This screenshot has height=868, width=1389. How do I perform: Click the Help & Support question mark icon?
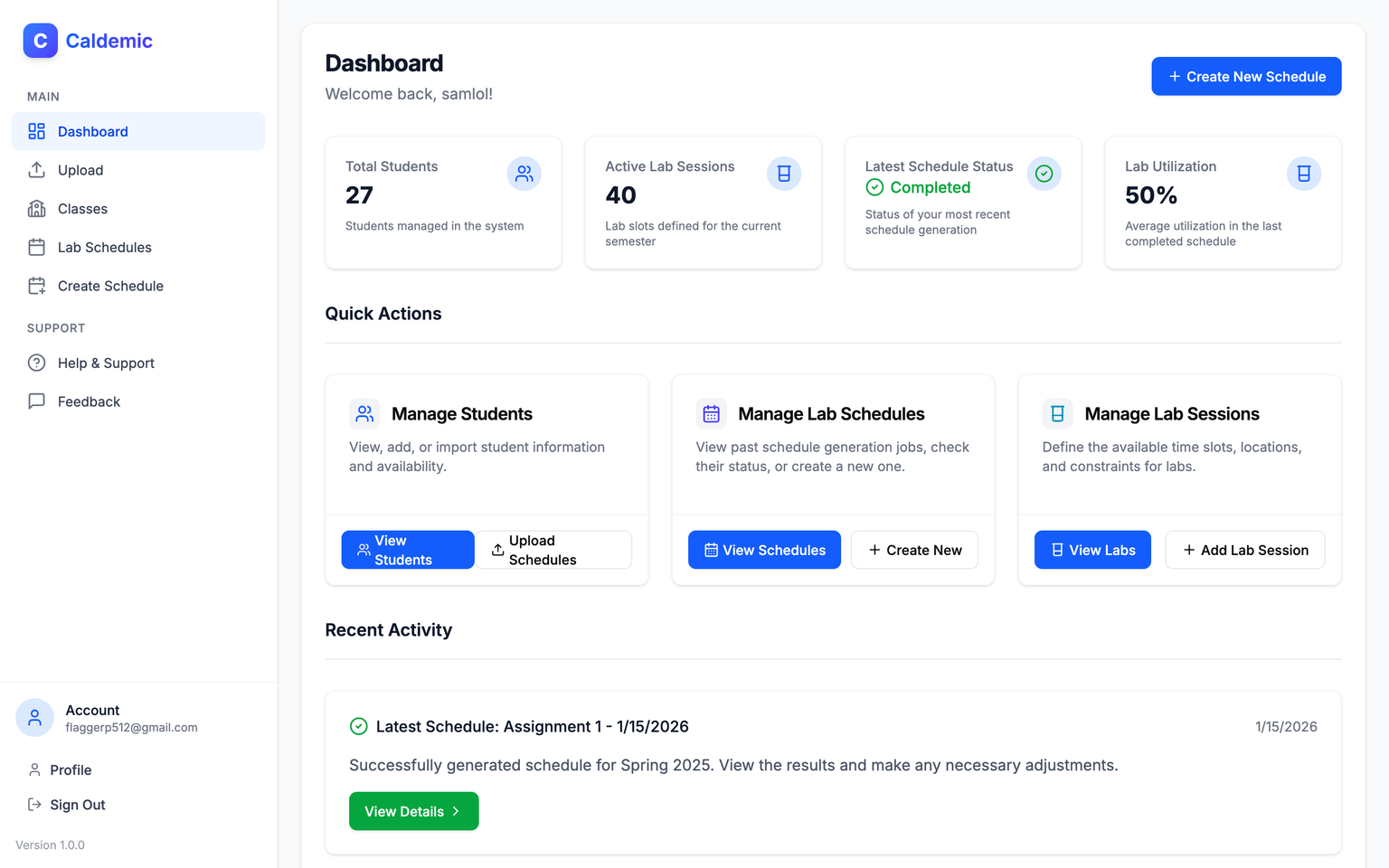point(36,363)
